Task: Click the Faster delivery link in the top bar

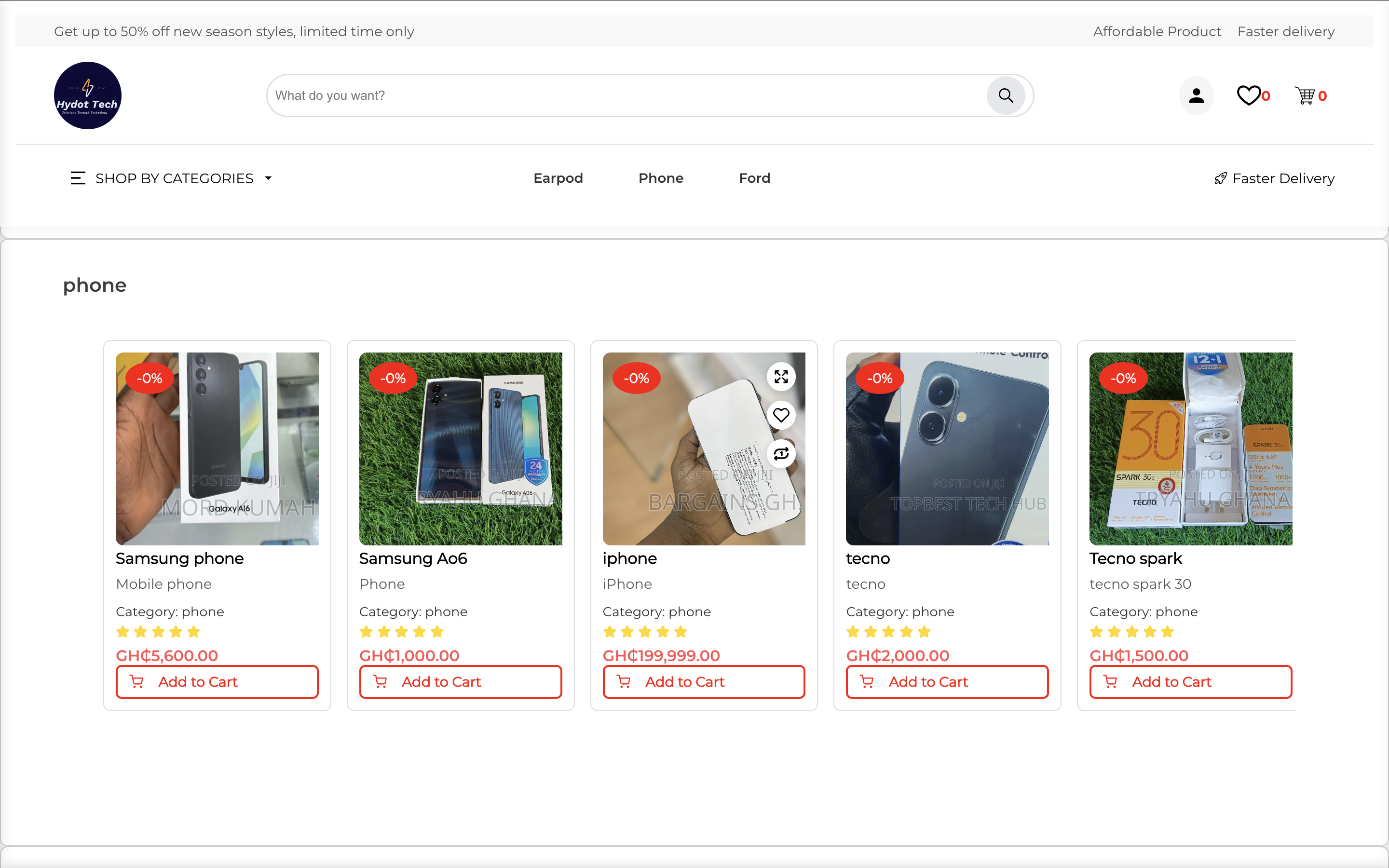Action: (x=1286, y=31)
